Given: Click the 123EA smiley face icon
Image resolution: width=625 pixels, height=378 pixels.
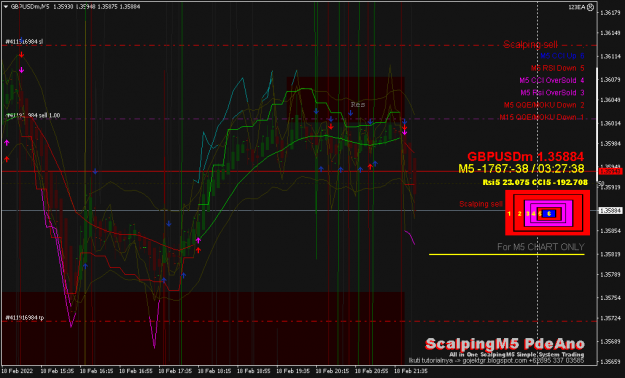Looking at the screenshot, I should [590, 7].
